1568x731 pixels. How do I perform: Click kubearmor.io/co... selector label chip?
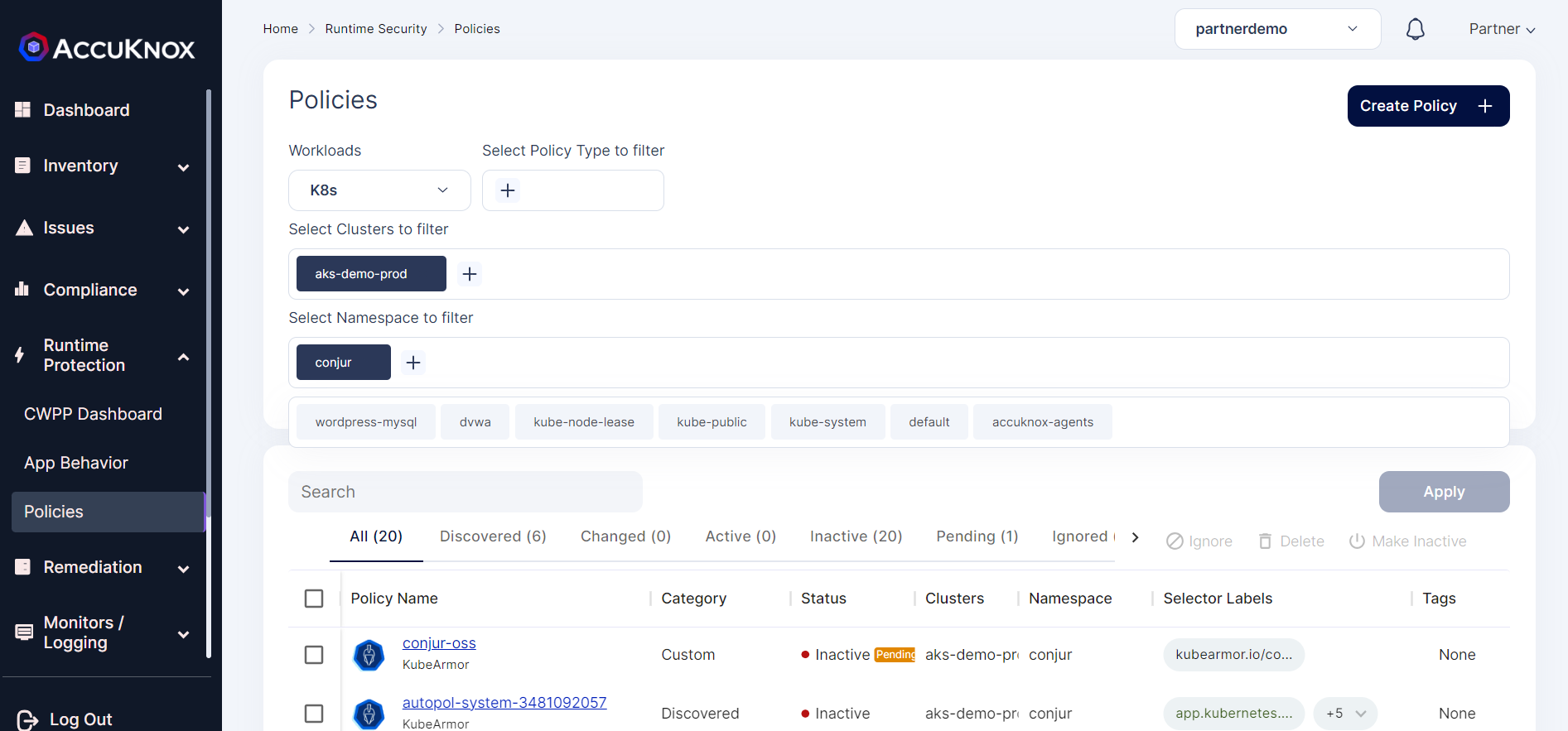pyautogui.click(x=1234, y=655)
